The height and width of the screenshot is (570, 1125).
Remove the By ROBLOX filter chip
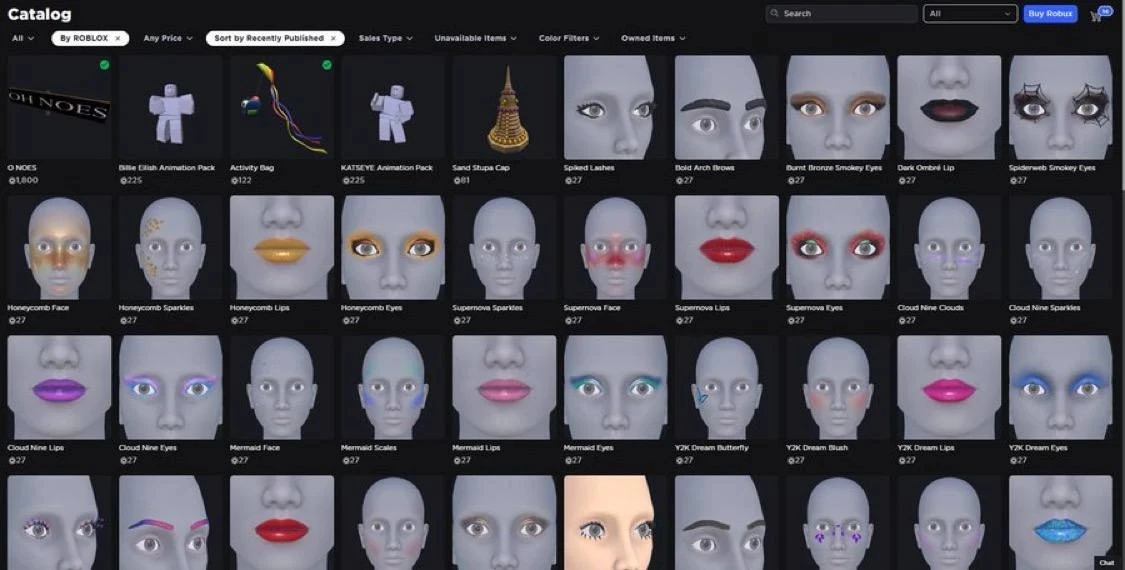118,38
